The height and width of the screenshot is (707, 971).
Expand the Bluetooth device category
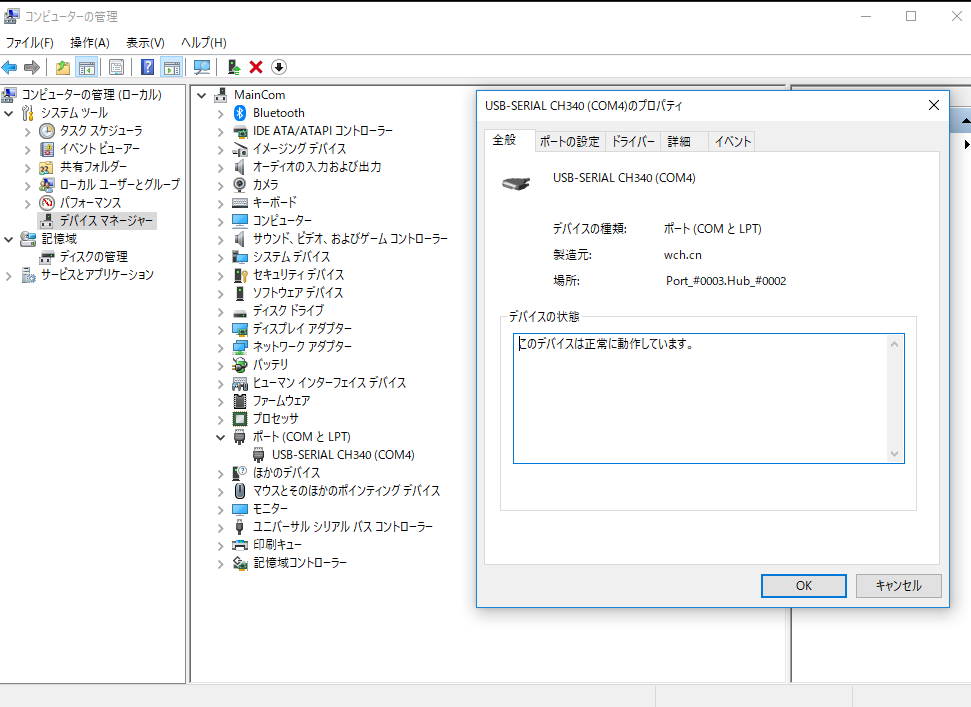coord(221,112)
